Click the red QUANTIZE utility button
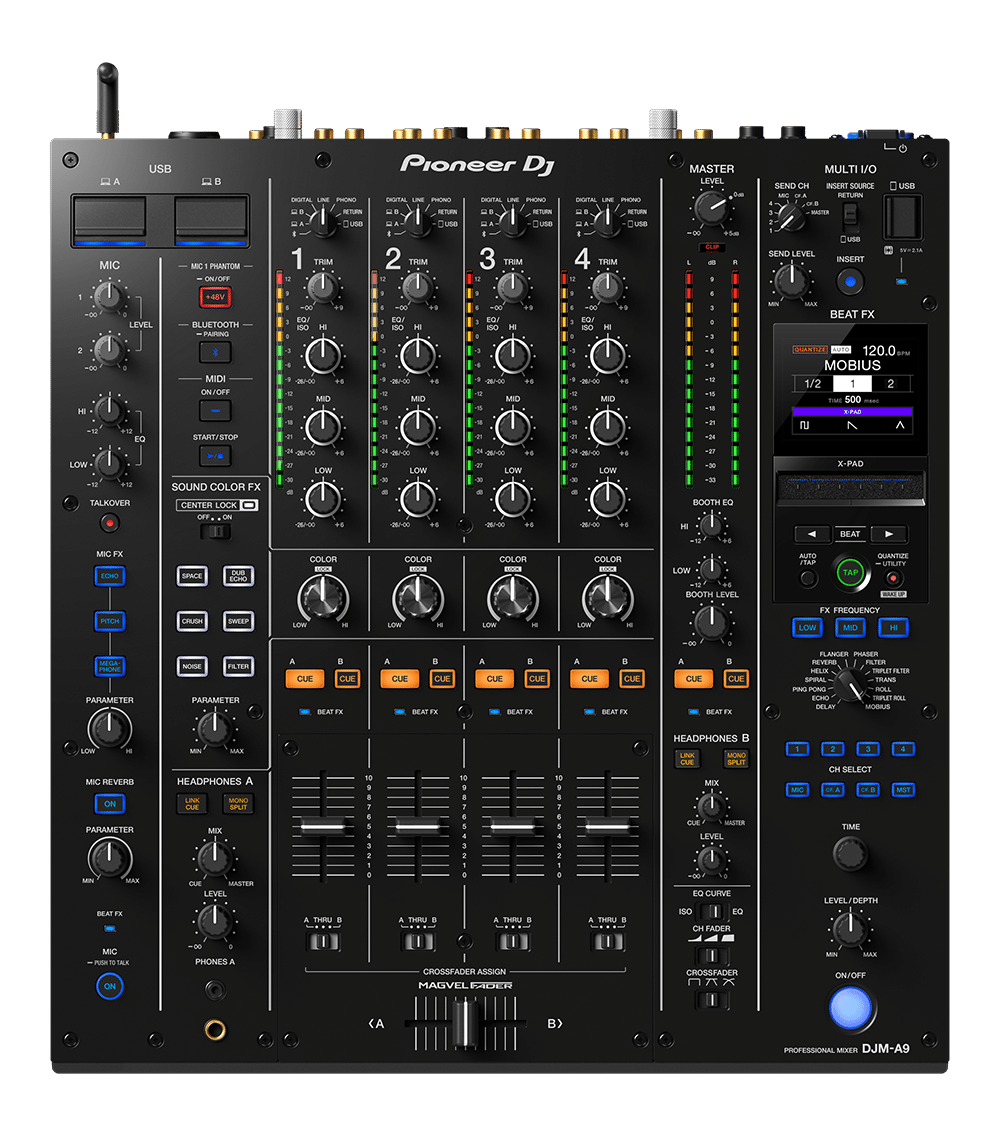1000x1137 pixels. (893, 579)
